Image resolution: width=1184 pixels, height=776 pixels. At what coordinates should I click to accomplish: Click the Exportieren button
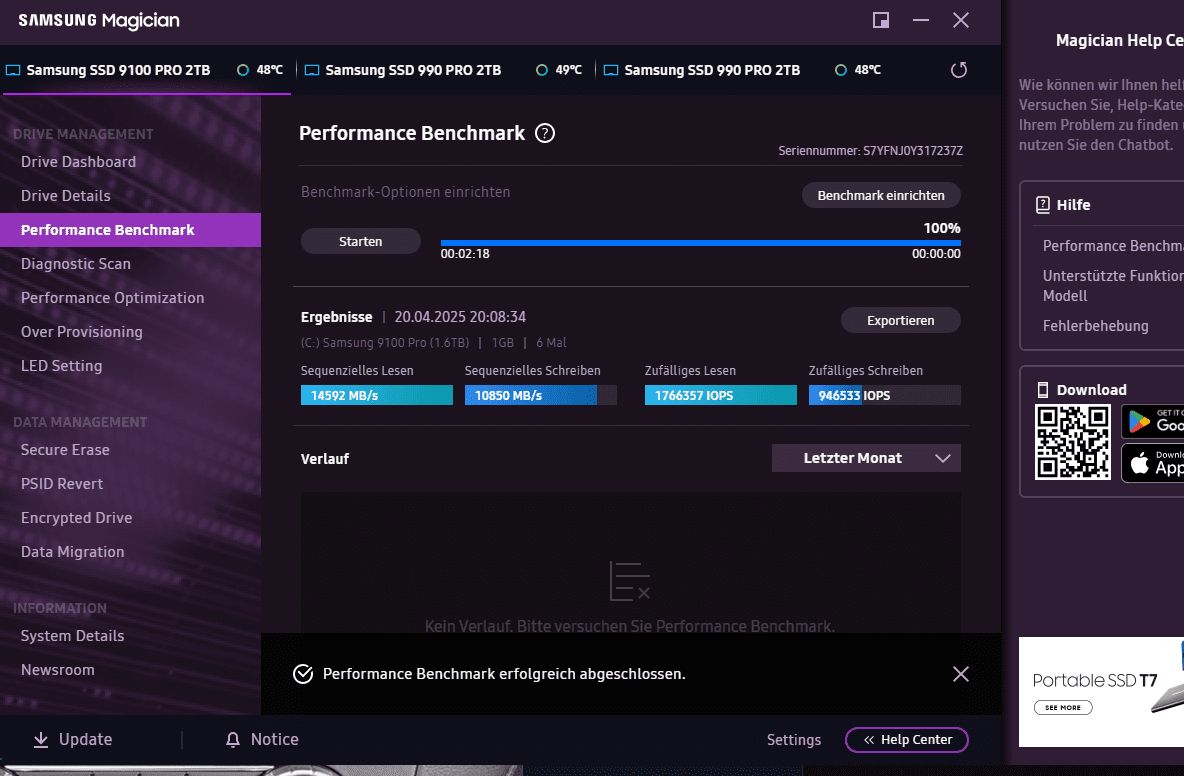pos(900,320)
